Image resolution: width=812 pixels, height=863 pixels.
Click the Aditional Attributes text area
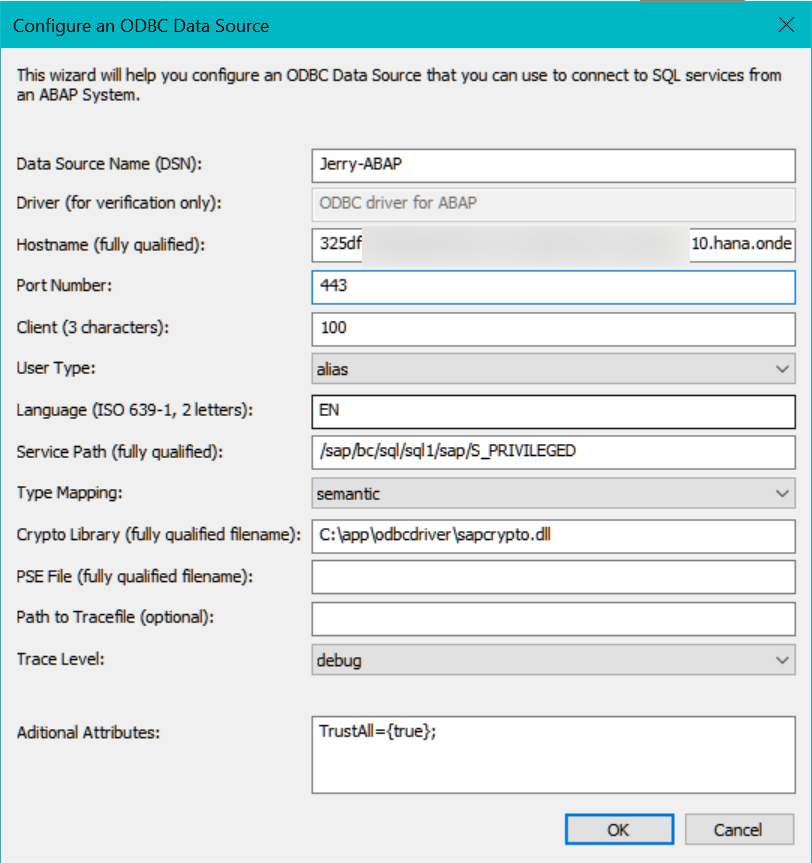pos(553,755)
